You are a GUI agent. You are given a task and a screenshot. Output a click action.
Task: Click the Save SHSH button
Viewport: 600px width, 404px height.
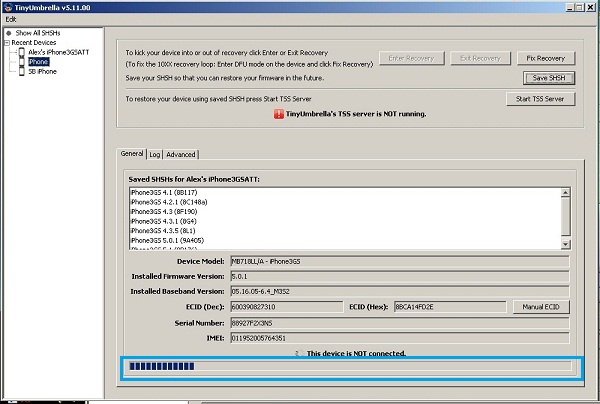(x=549, y=78)
